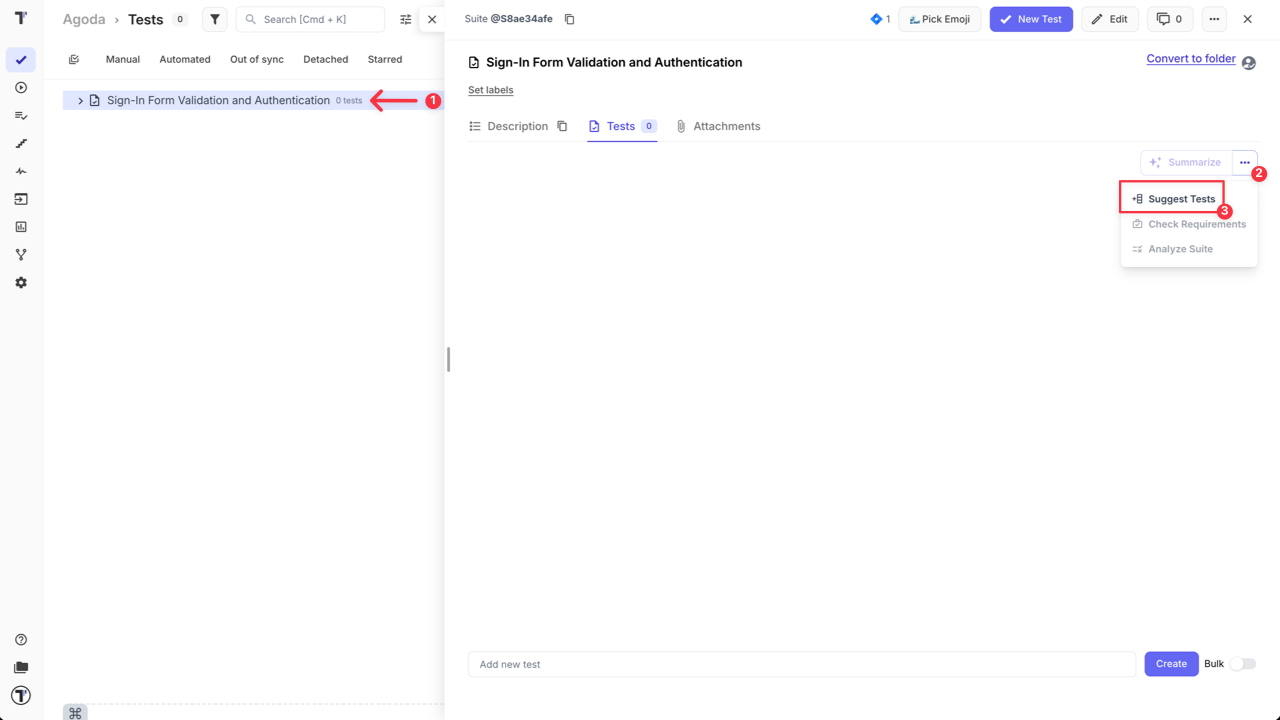Open the branch/version icon in sidebar
This screenshot has width=1280, height=720.
coord(21,254)
